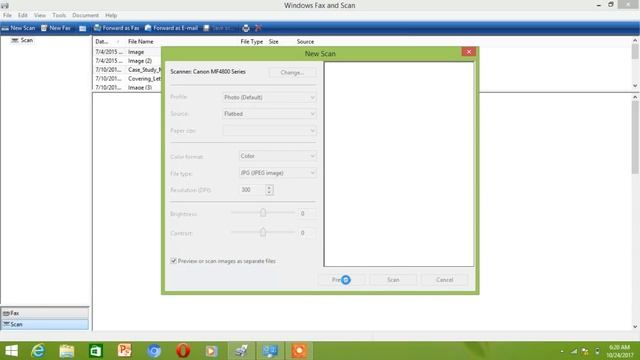Open the Profile dropdown showing Photo (Default)
Screen dimensions: 640x360
tap(269, 97)
